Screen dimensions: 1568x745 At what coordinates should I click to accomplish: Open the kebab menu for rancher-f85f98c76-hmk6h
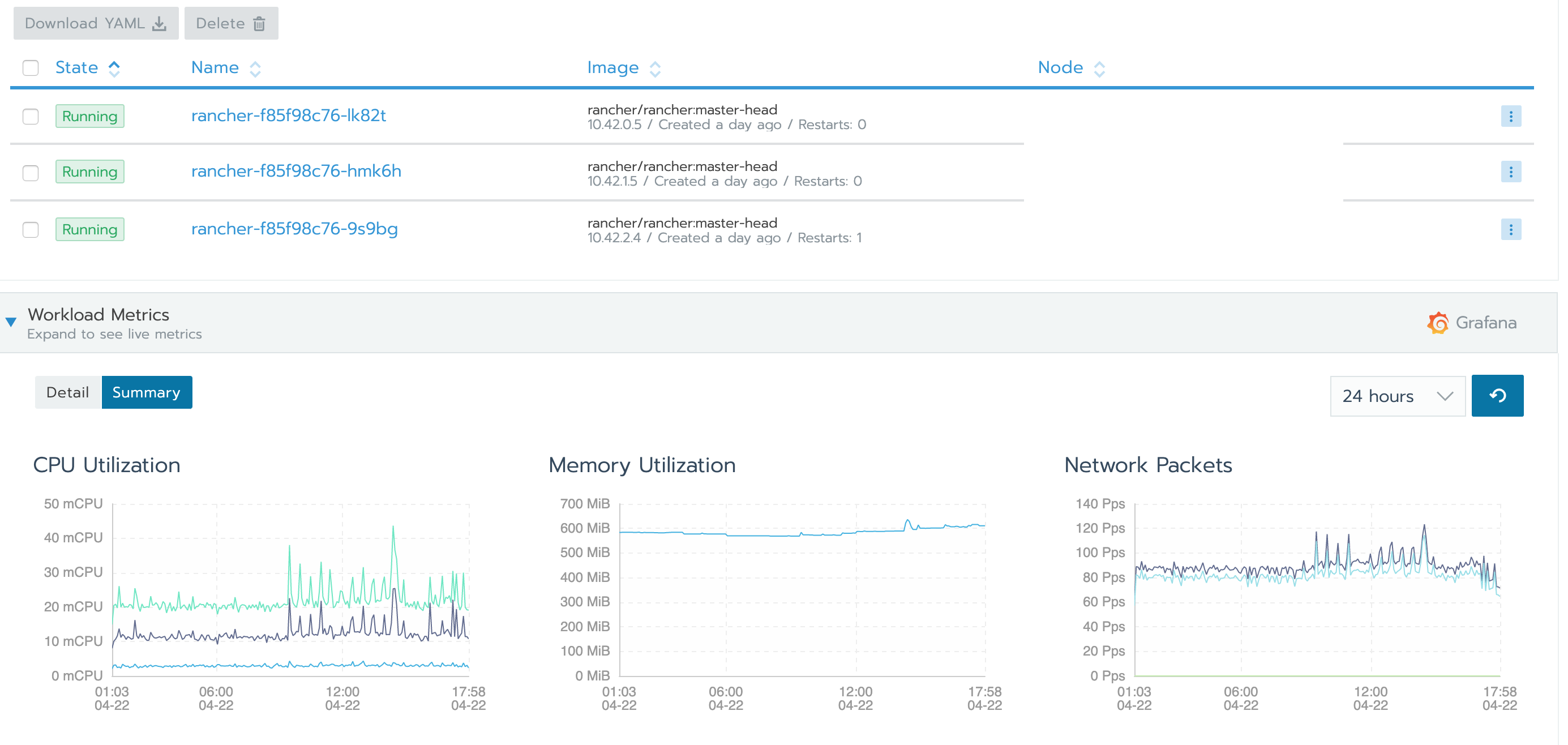tap(1512, 172)
